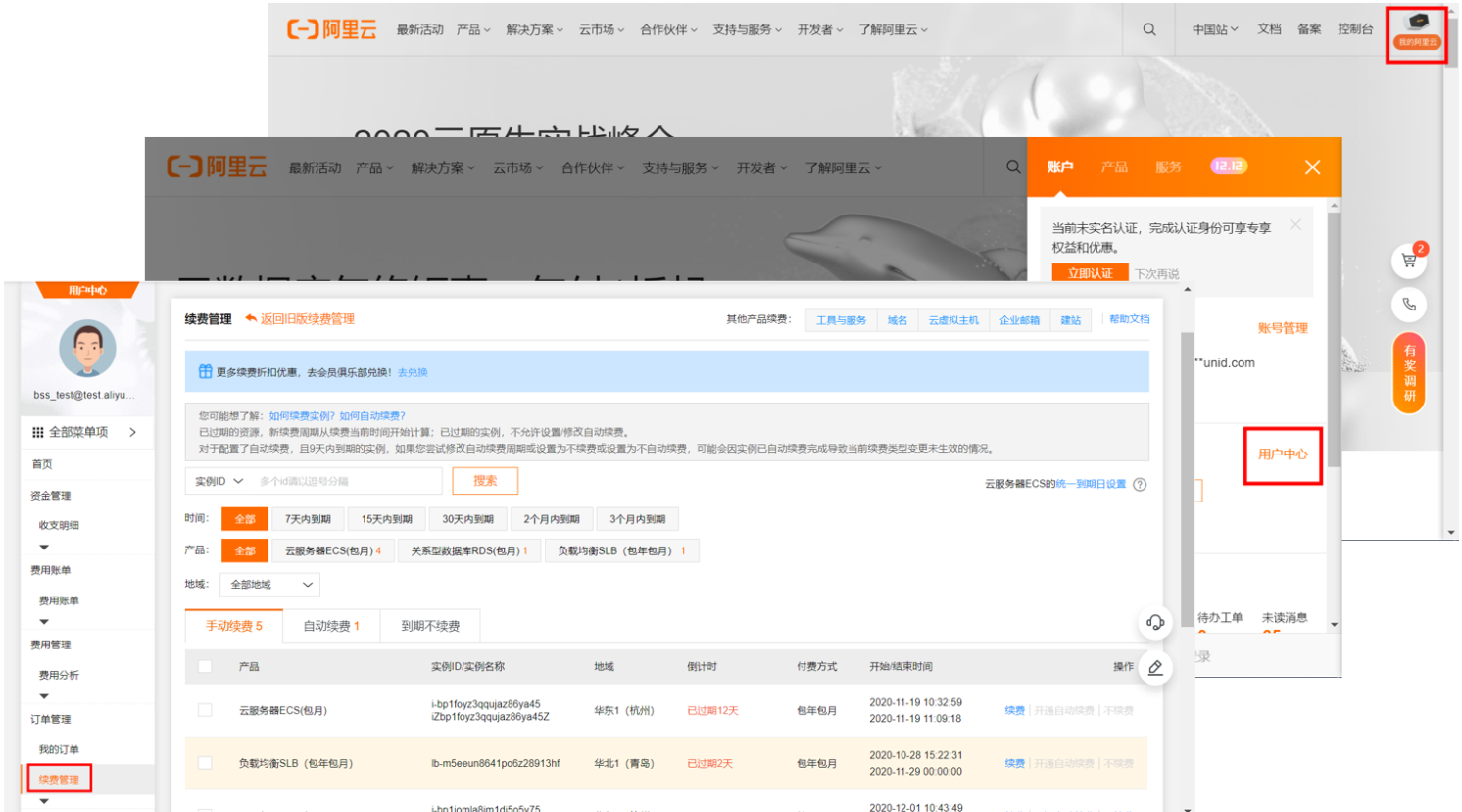Open the 实例ID search type dropdown
The width and height of the screenshot is (1462, 812).
pyautogui.click(x=219, y=481)
